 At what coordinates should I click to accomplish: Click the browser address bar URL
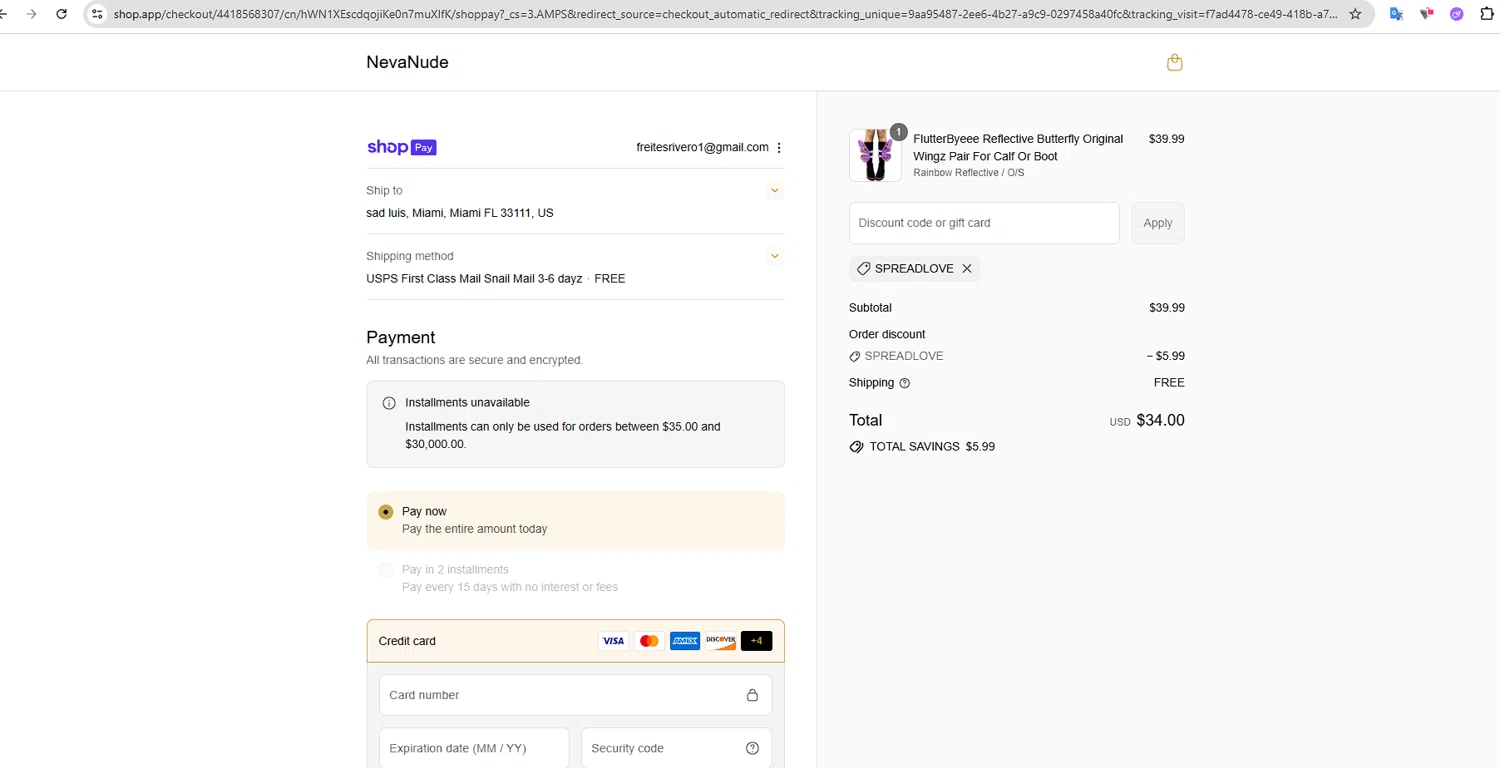click(x=725, y=14)
